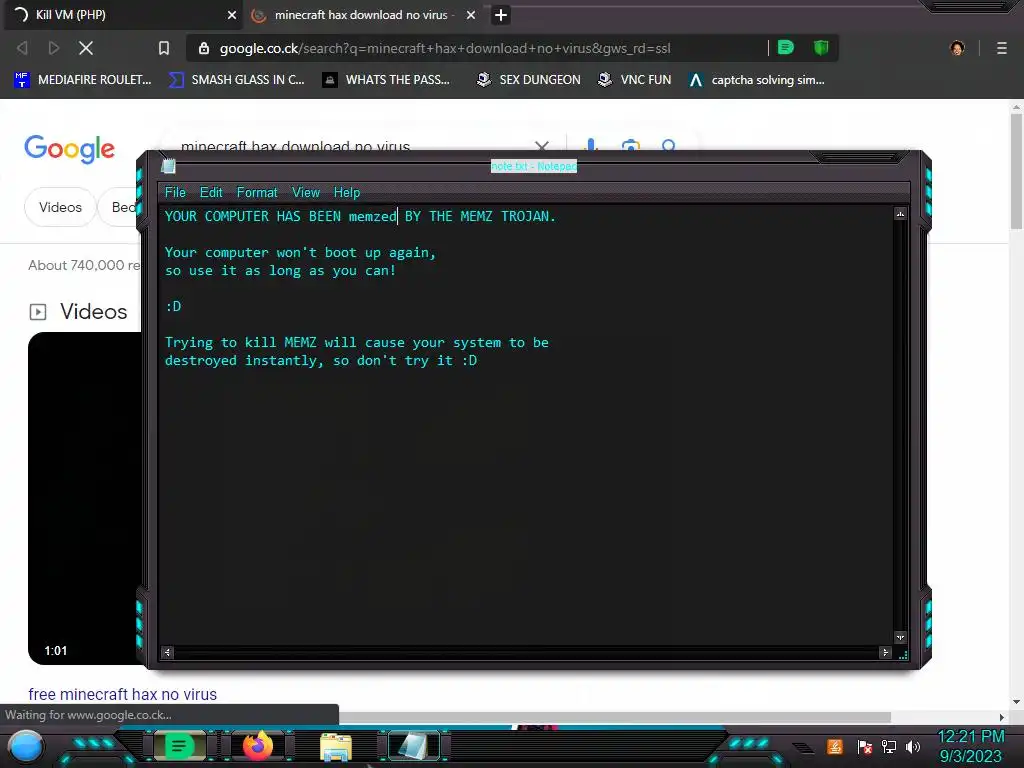The height and width of the screenshot is (768, 1024).
Task: Open WHATS THE PASS... bookmark
Action: pyautogui.click(x=387, y=80)
